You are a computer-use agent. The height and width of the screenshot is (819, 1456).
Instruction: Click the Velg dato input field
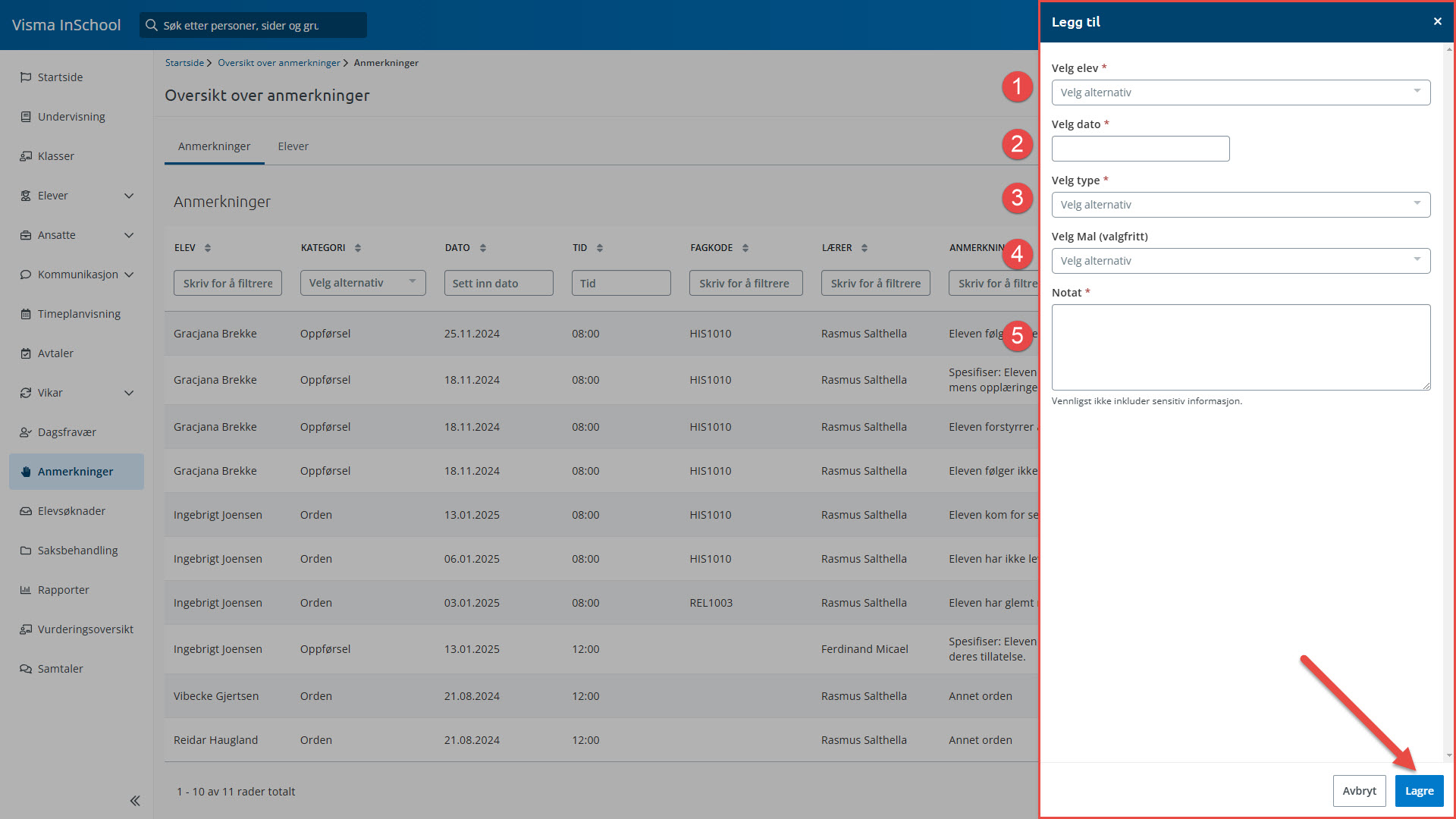pos(1140,149)
